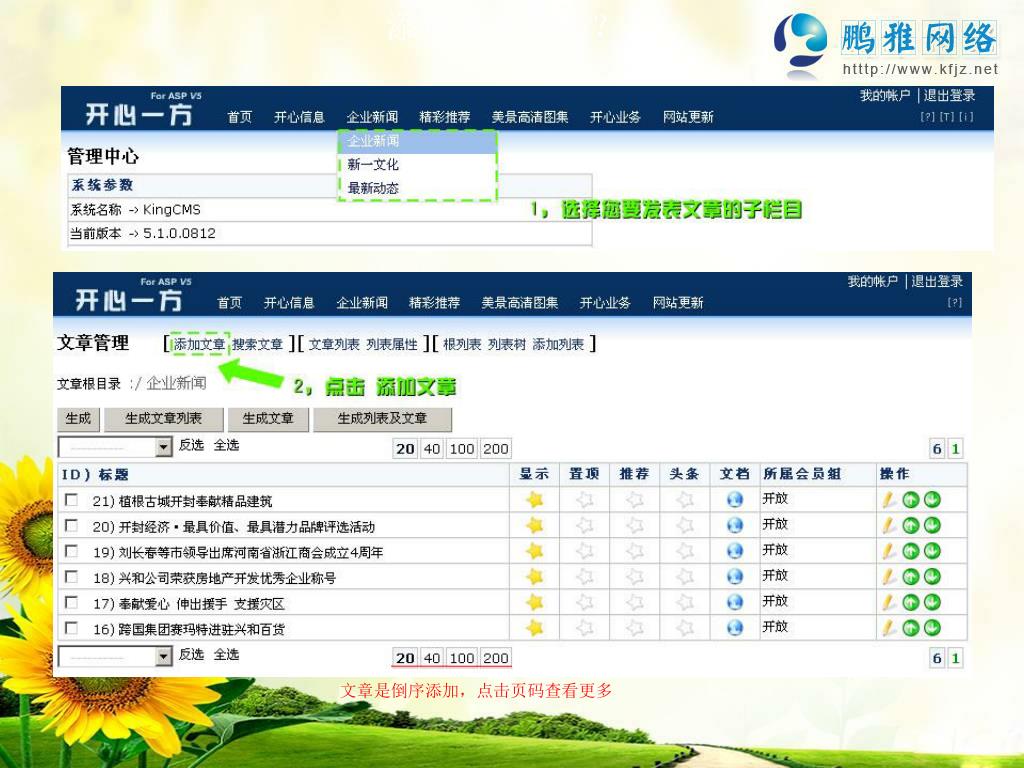The width and height of the screenshot is (1024, 768).
Task: Click 退出登录 in the lower header
Action: tap(937, 281)
